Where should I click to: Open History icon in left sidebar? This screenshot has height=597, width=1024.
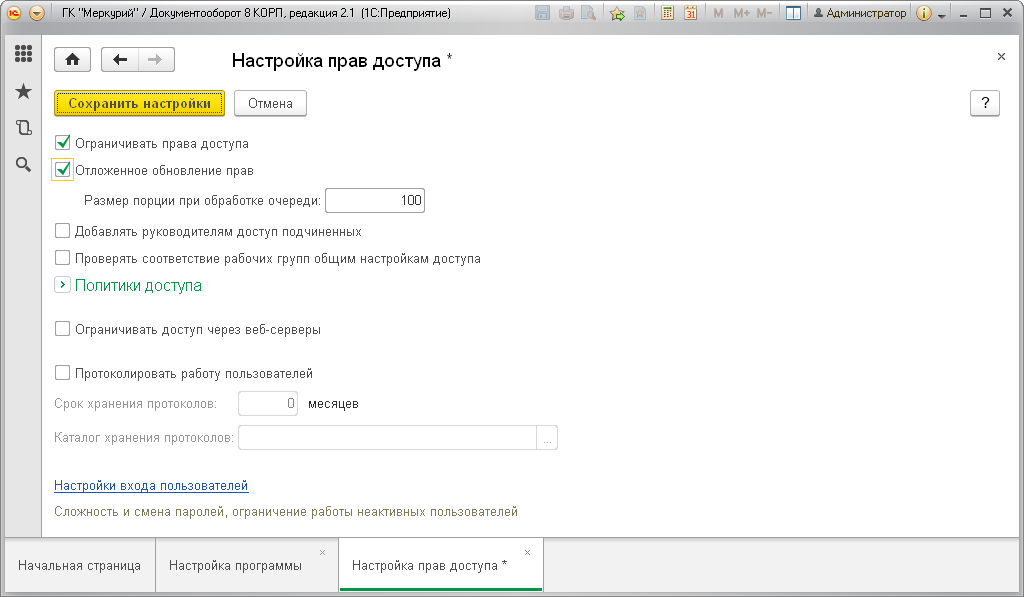tap(24, 127)
